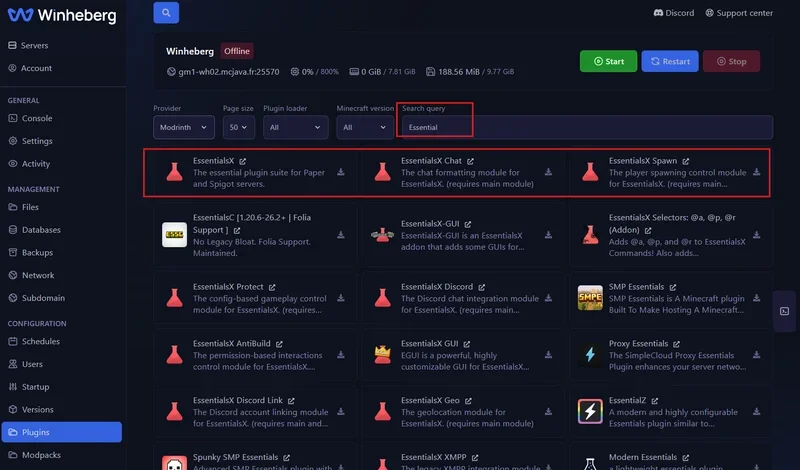This screenshot has height=470, width=800.
Task: Open the Versions page
Action: [31, 409]
